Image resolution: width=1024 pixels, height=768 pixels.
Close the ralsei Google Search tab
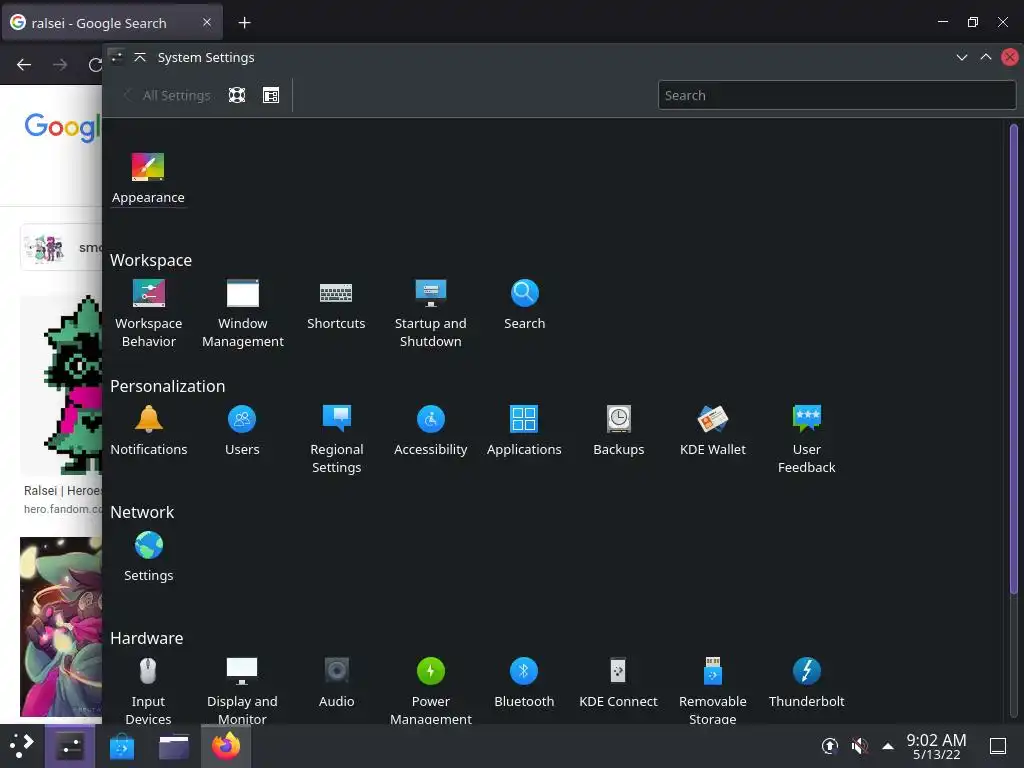206,22
